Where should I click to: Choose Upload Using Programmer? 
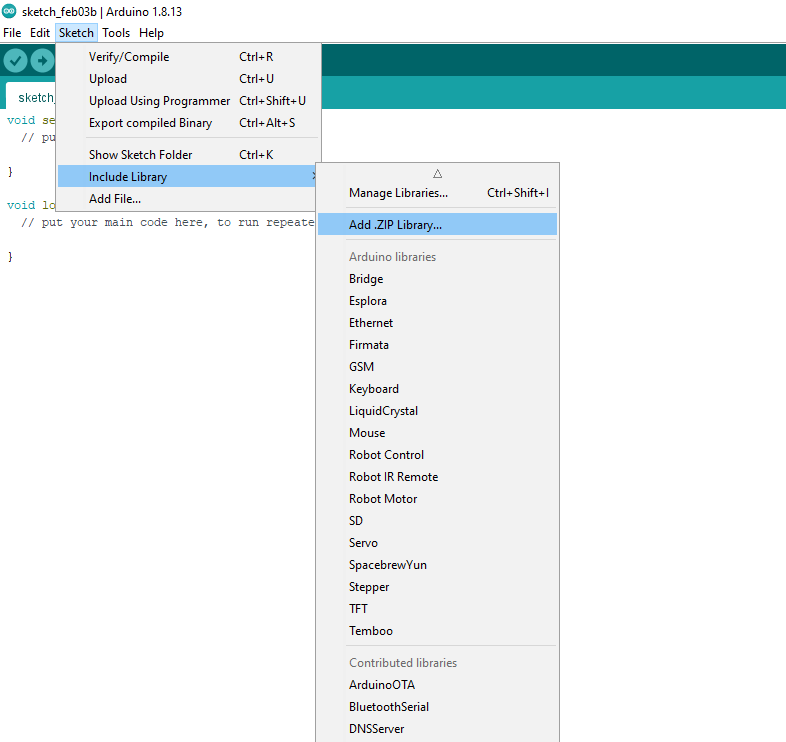tap(188, 101)
